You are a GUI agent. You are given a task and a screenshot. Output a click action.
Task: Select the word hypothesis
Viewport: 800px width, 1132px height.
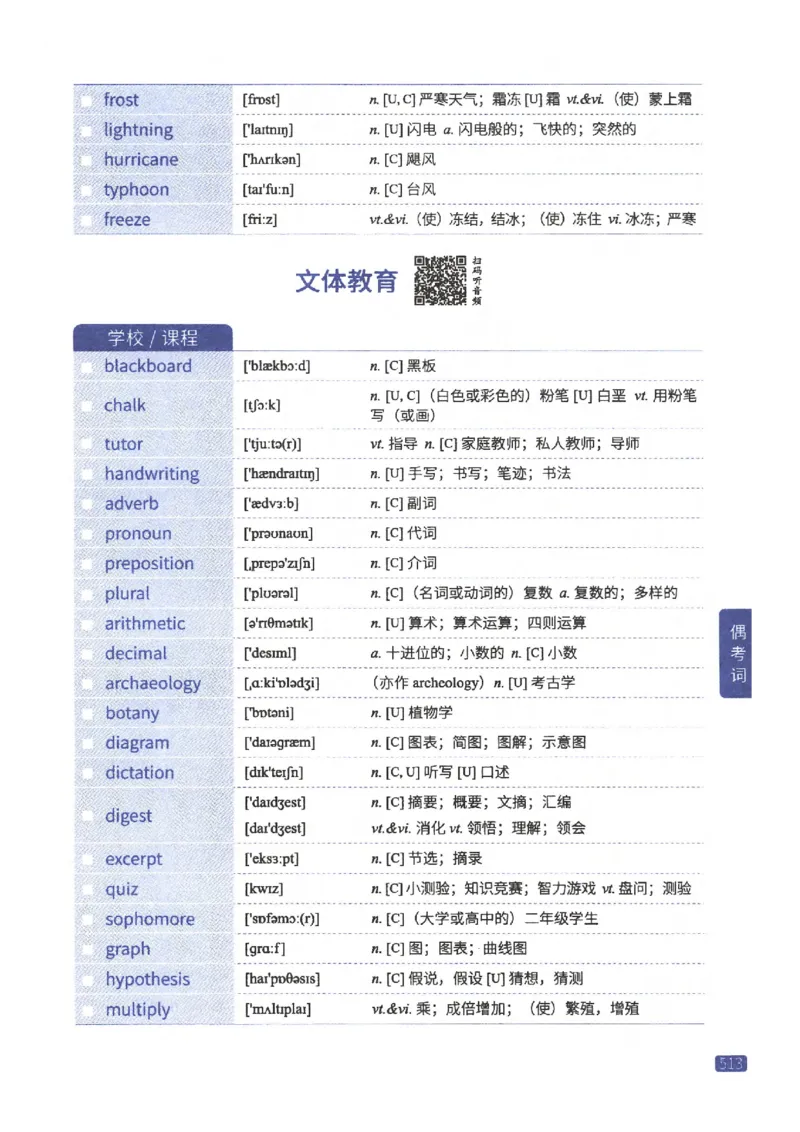148,980
